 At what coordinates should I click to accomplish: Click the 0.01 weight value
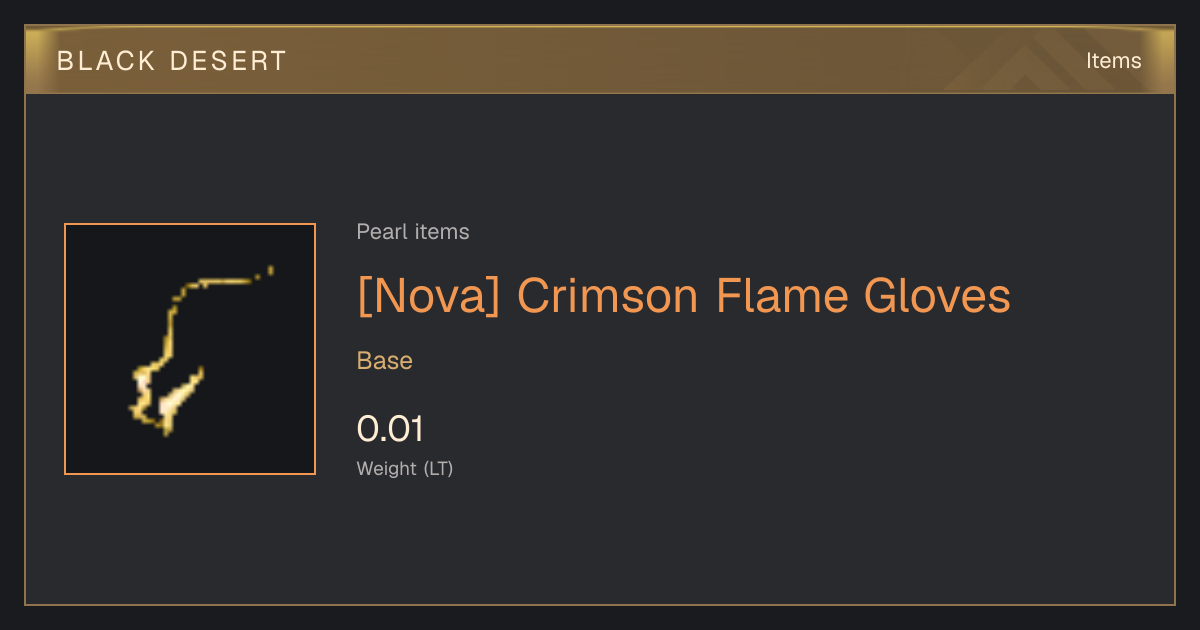[391, 429]
